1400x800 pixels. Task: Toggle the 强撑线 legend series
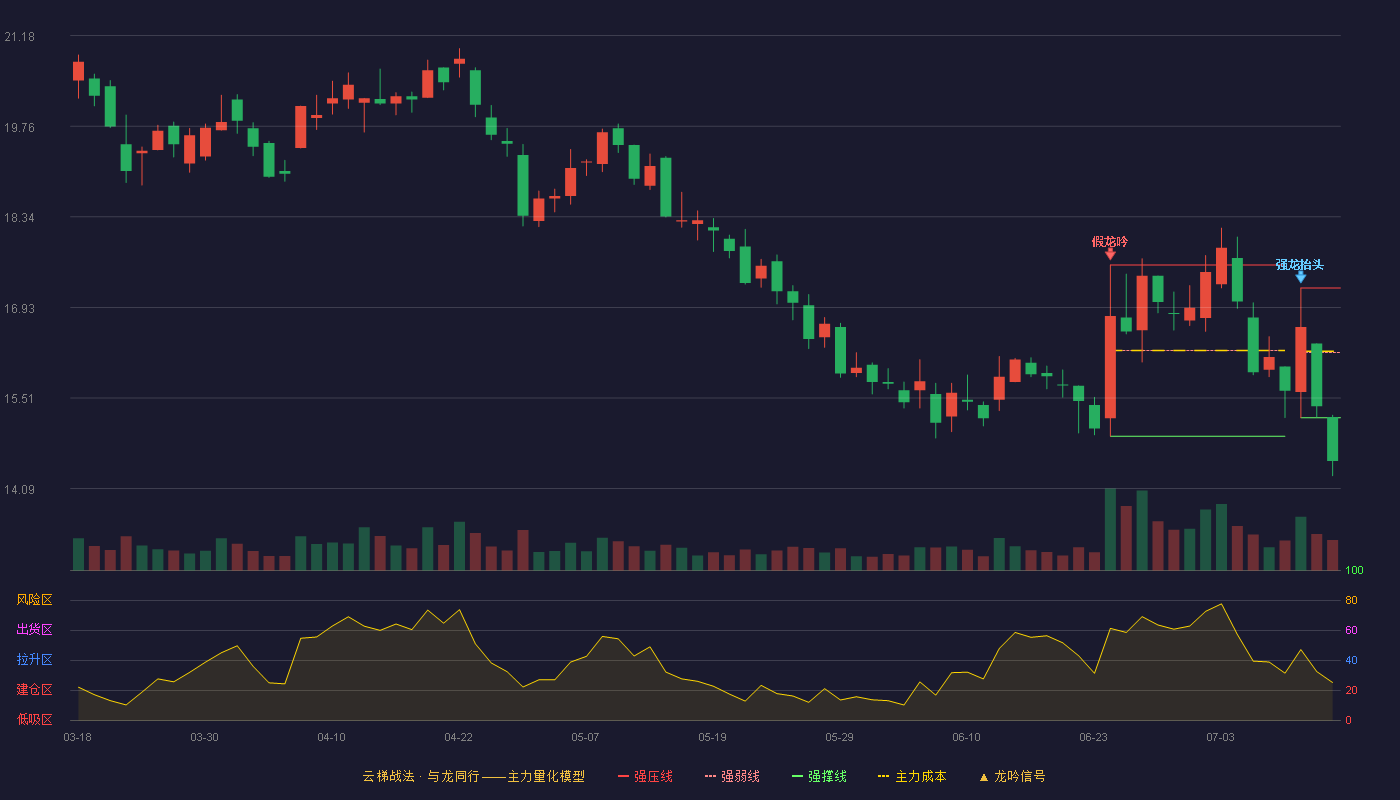pos(819,776)
